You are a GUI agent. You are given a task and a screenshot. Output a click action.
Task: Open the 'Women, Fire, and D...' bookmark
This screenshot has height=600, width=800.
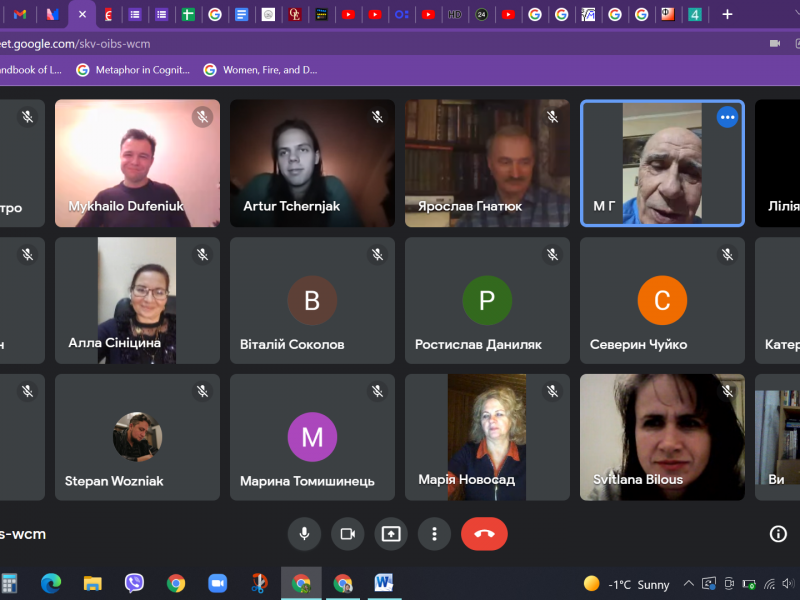coord(260,70)
